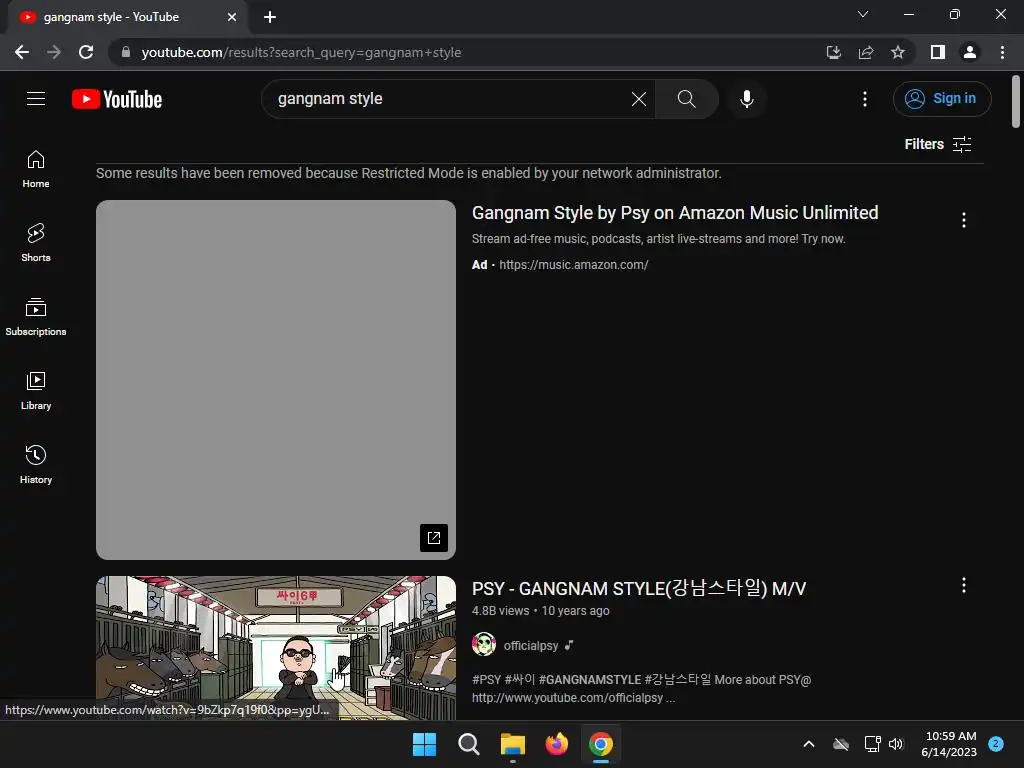Open YouTube settings three-dot menu near Sign in
Image resolution: width=1024 pixels, height=768 pixels.
coord(865,99)
